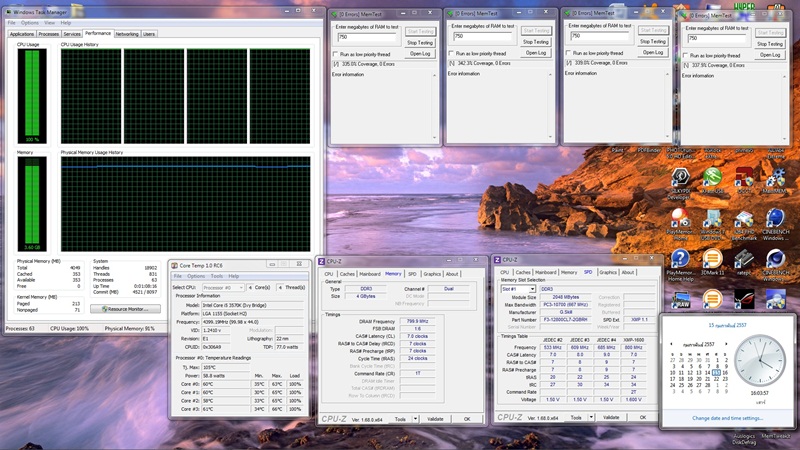Image resolution: width=800 pixels, height=450 pixels.
Task: Click Stop Testing in the fourth MemTest window
Action: [770, 44]
